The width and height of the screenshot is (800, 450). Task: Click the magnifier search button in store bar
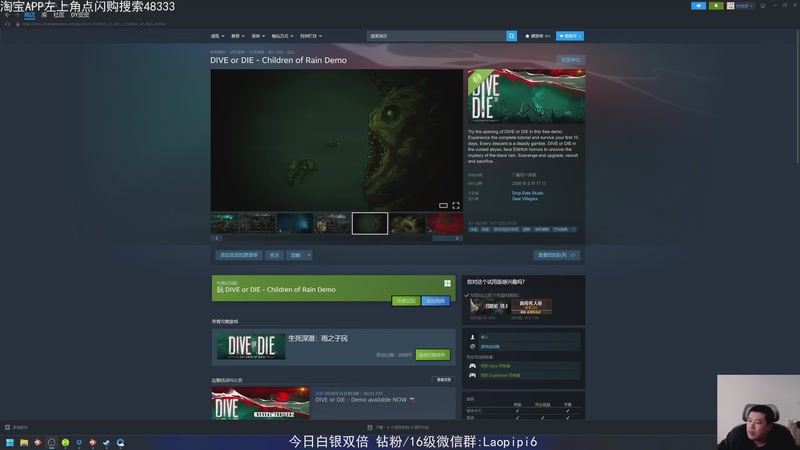pyautogui.click(x=511, y=36)
